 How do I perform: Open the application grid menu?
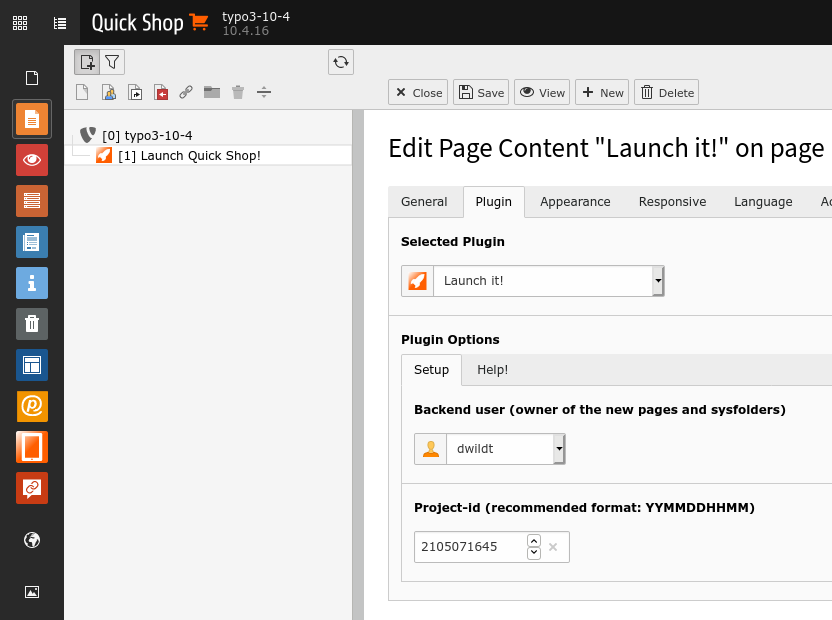(x=20, y=23)
